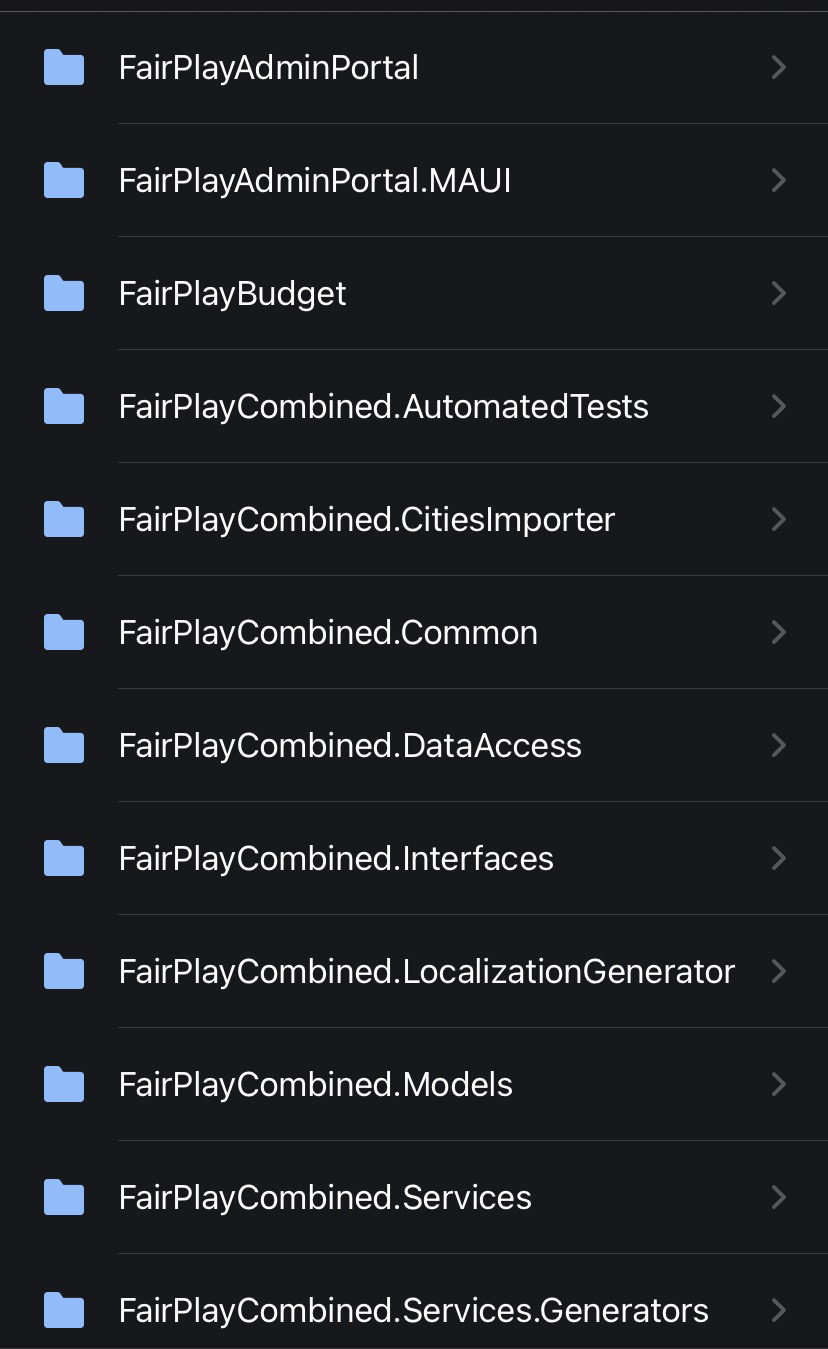Select the FairPlayCombined.DataAccess entry text

coord(350,746)
